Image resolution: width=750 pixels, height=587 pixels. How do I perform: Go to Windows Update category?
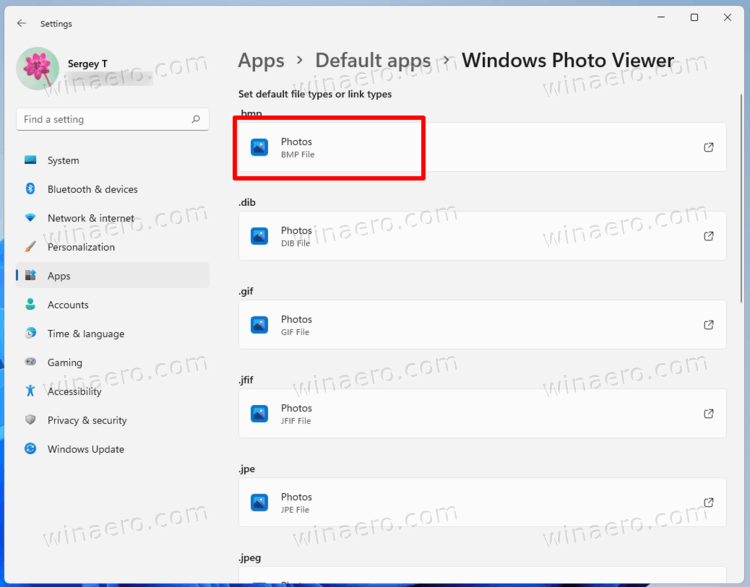coord(112,449)
